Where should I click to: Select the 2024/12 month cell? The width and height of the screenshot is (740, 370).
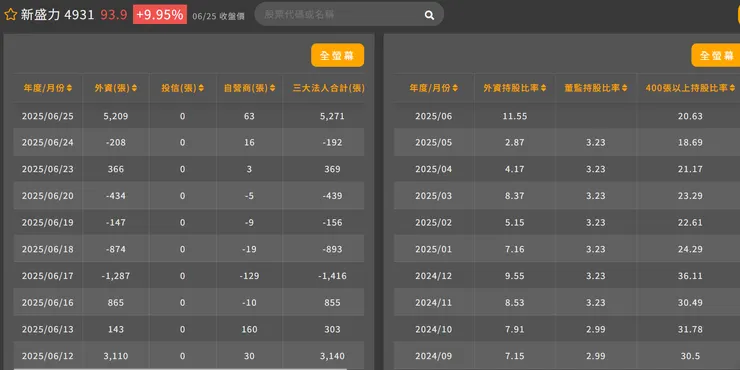pos(433,276)
